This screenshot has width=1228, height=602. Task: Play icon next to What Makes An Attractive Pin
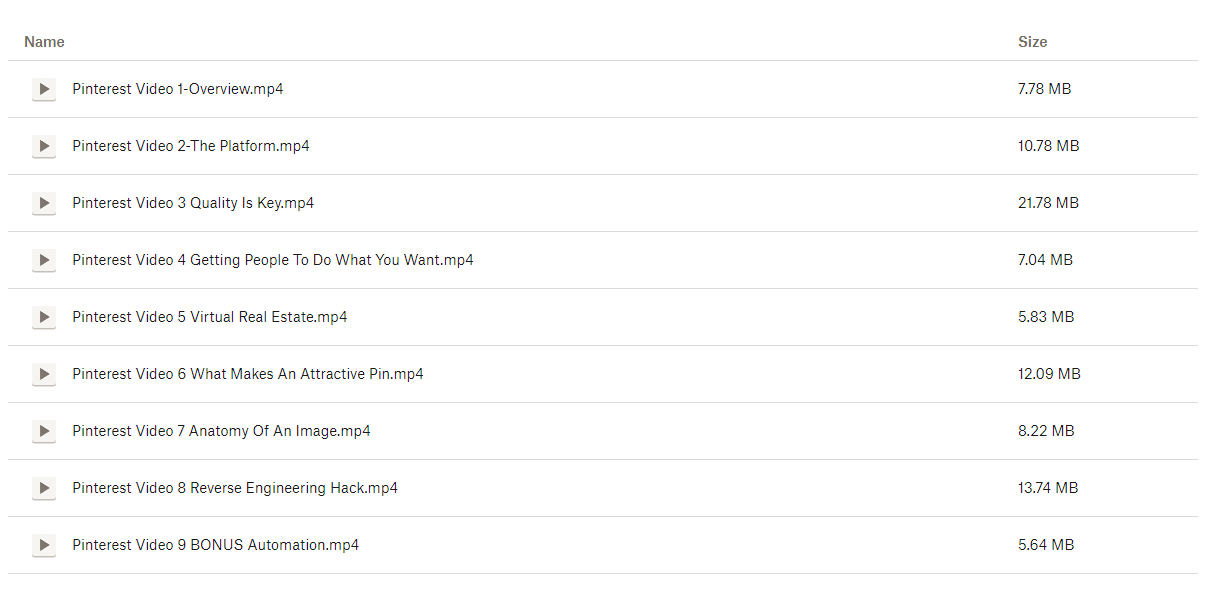pyautogui.click(x=43, y=375)
